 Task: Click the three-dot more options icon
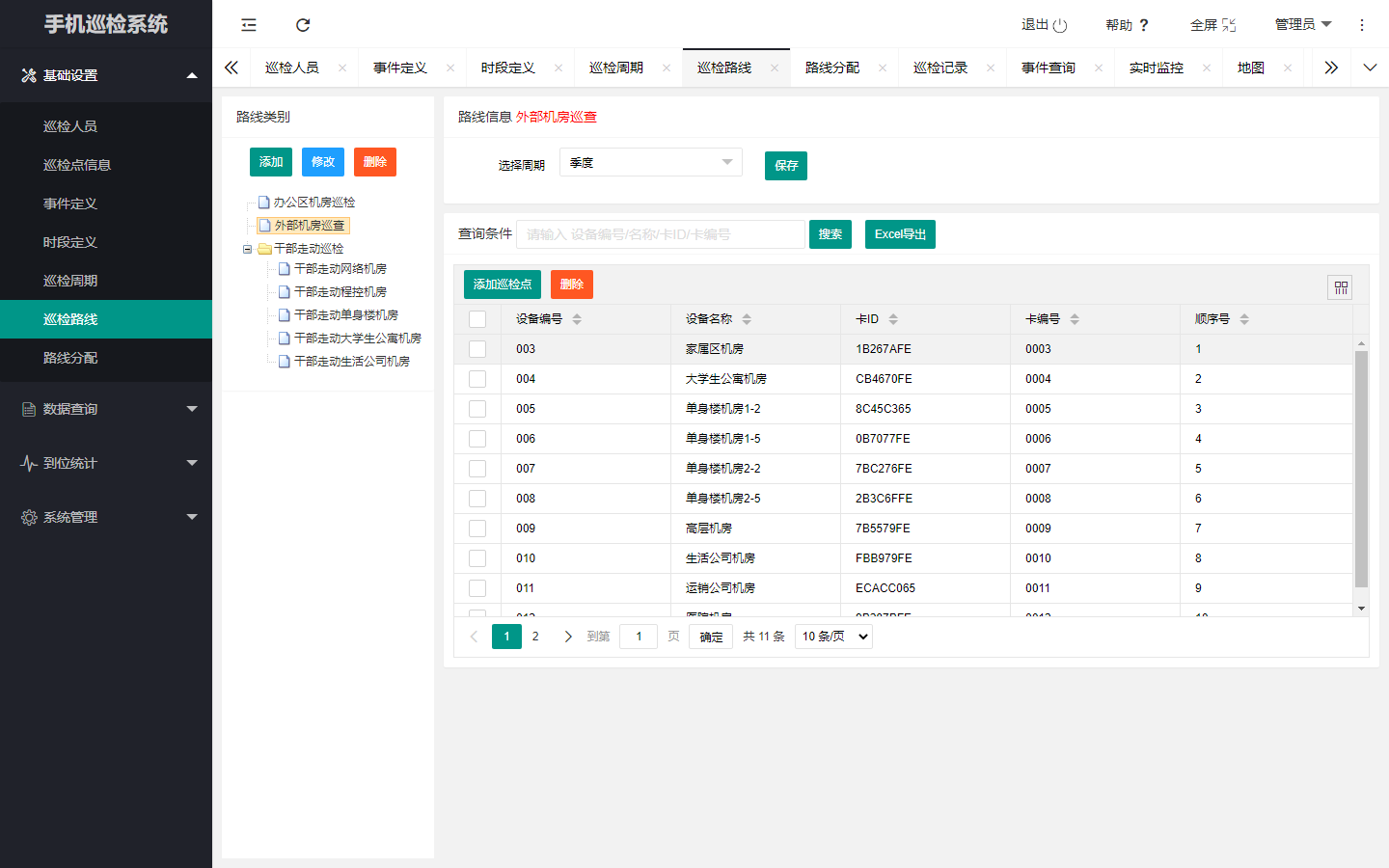(x=1362, y=25)
